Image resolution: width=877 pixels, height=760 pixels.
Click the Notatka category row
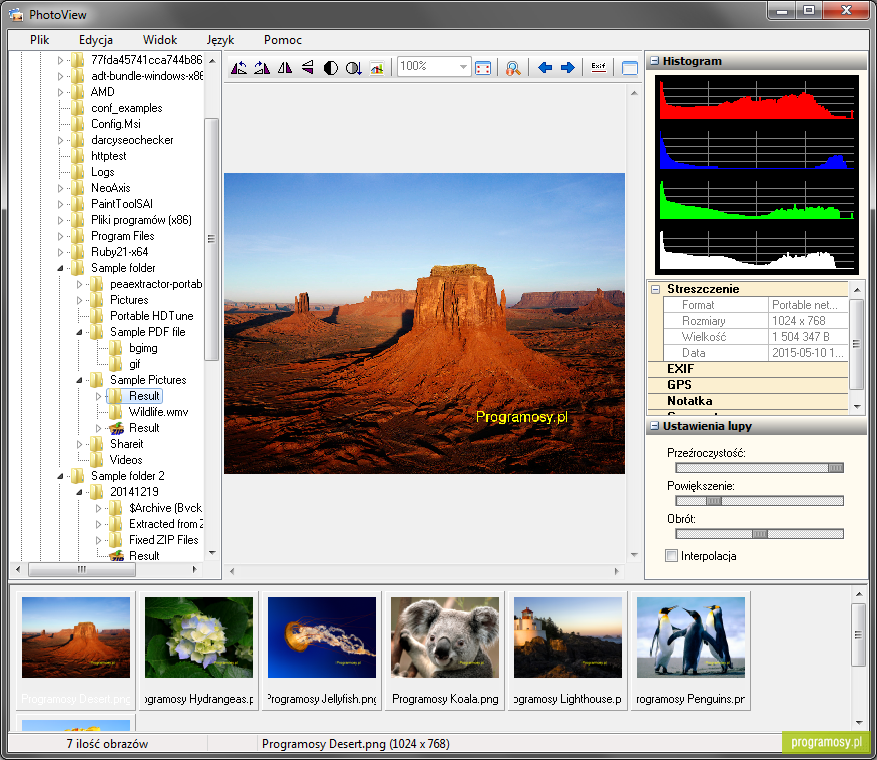pos(748,402)
